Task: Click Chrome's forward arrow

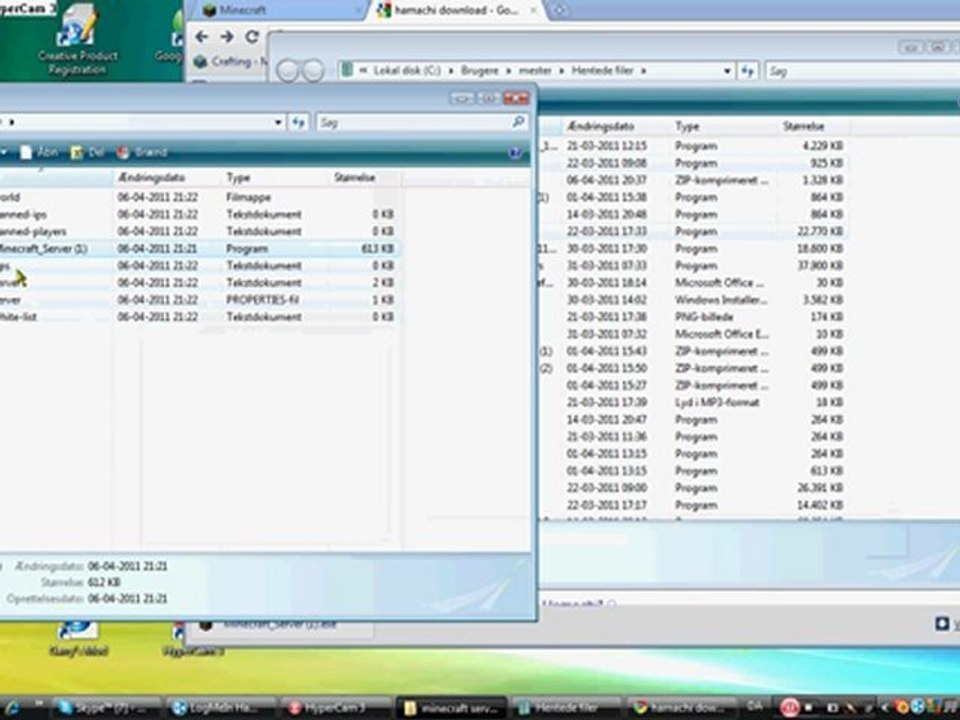Action: (227, 37)
